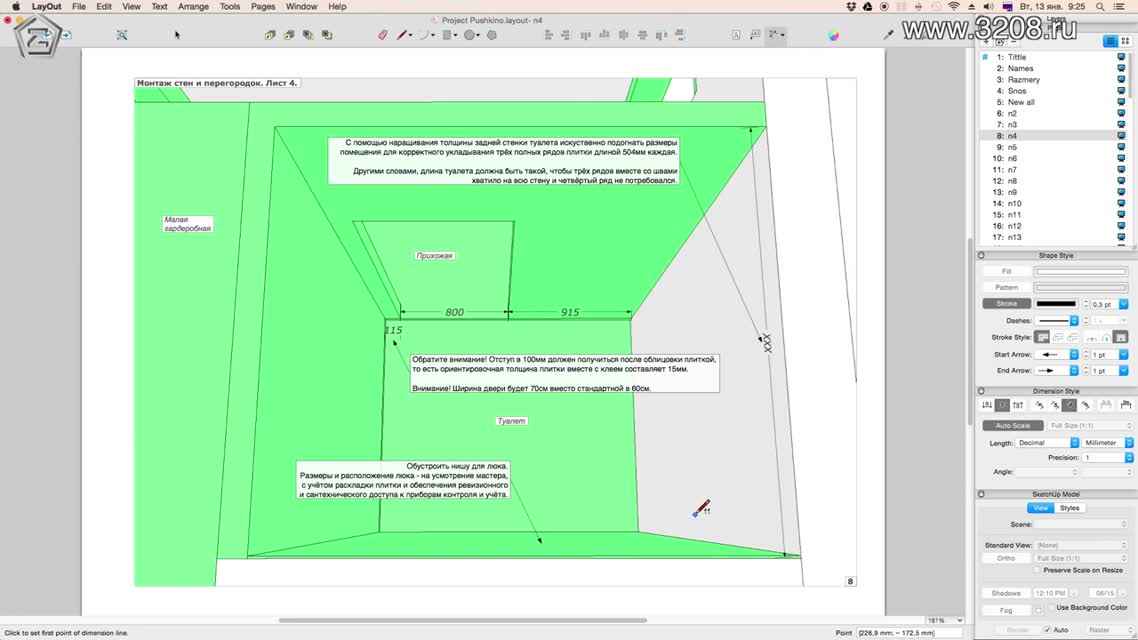This screenshot has height=640, width=1138.
Task: Choose the Rectangle shape tool
Action: tap(446, 35)
